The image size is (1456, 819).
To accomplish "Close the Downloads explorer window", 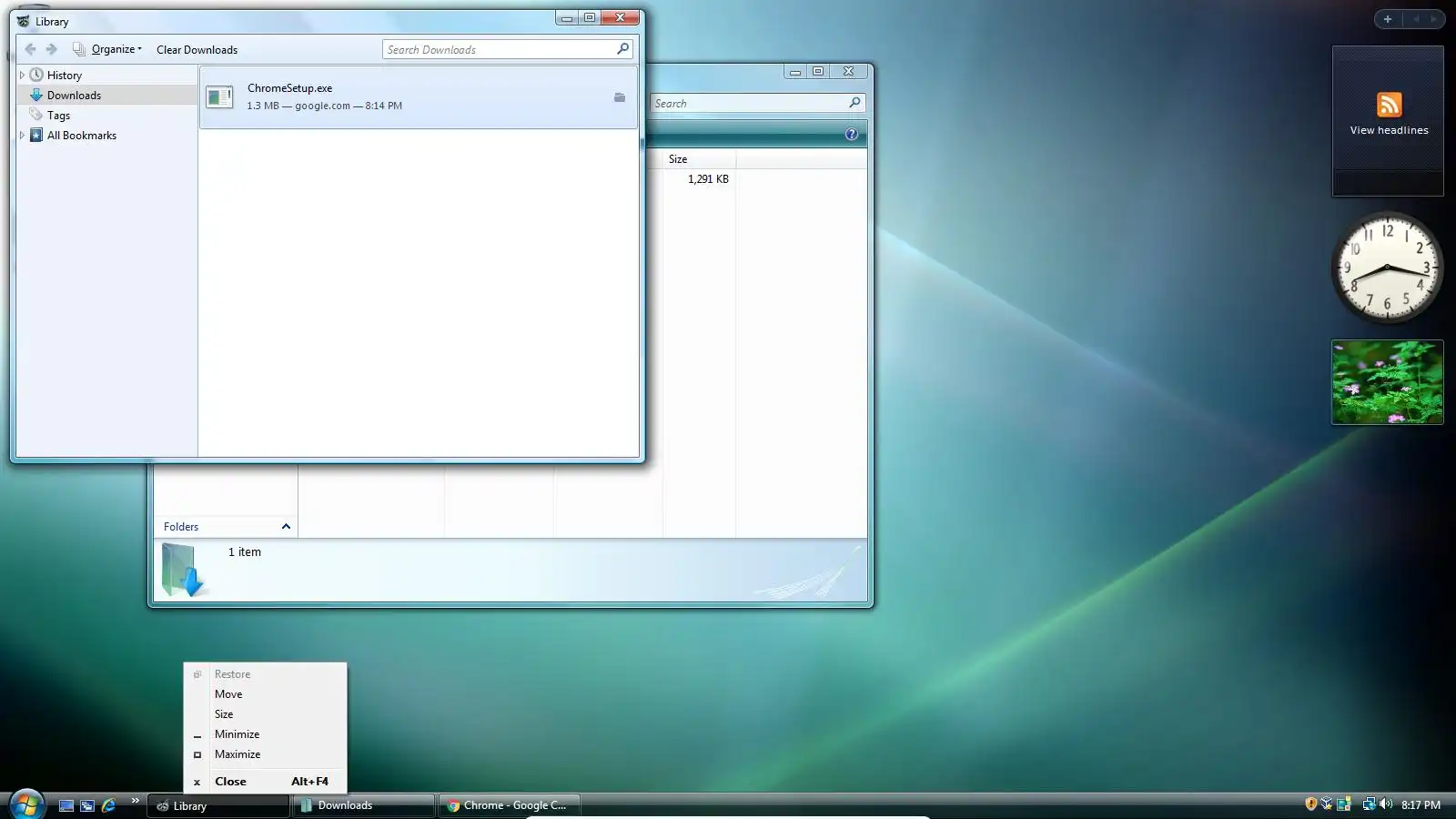I will 848,71.
